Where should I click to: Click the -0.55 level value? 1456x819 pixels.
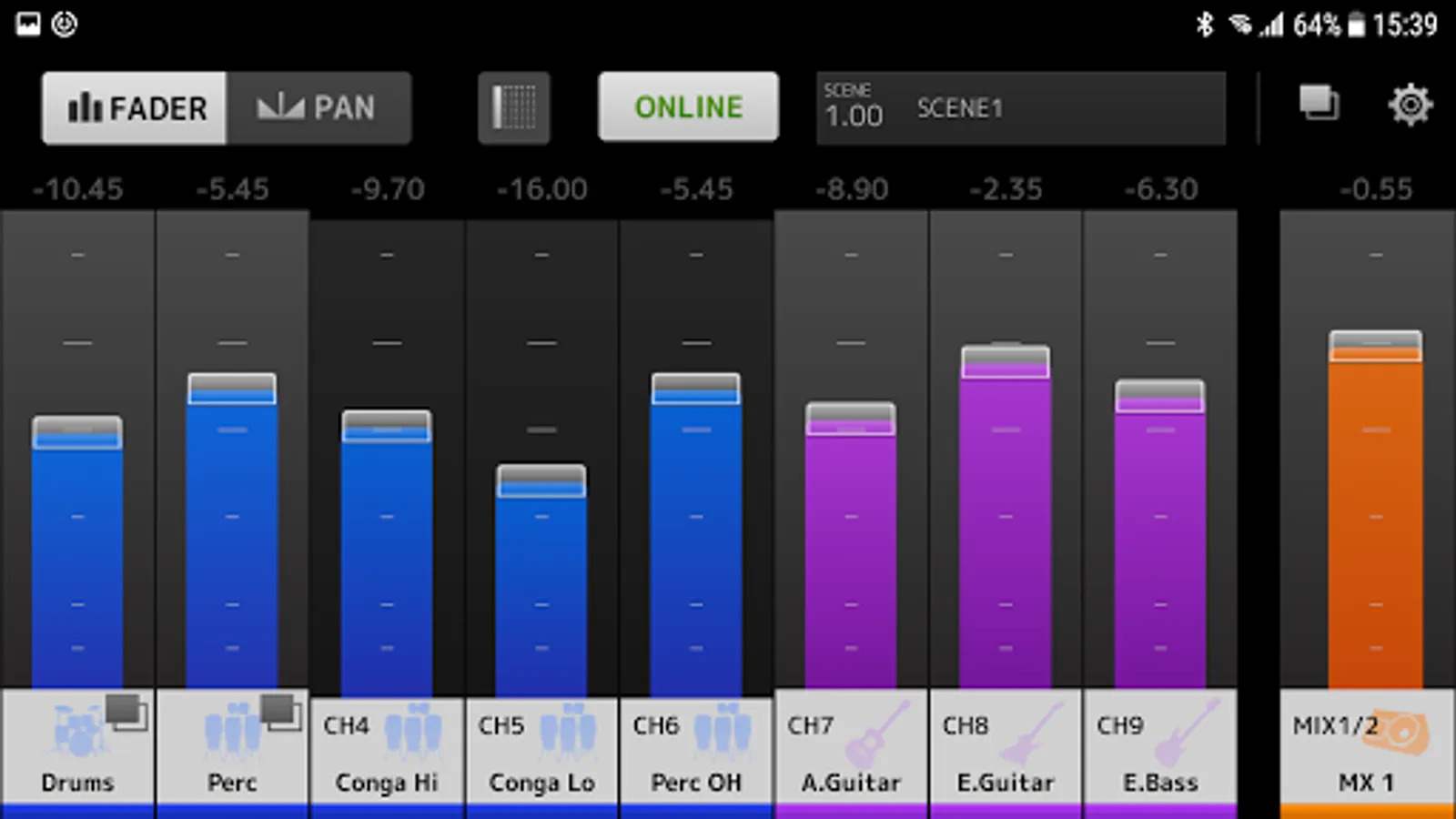tap(1376, 189)
